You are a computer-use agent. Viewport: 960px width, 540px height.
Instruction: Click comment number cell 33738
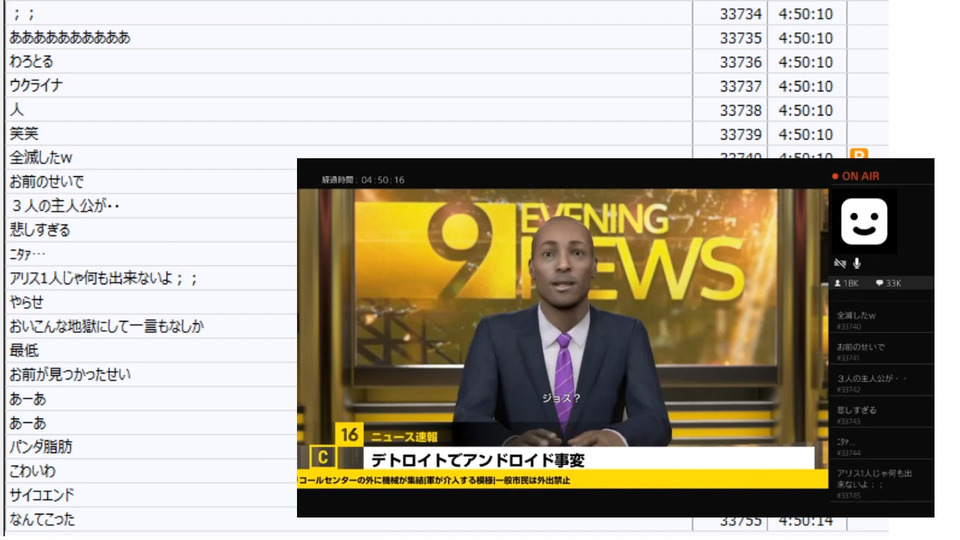730,110
